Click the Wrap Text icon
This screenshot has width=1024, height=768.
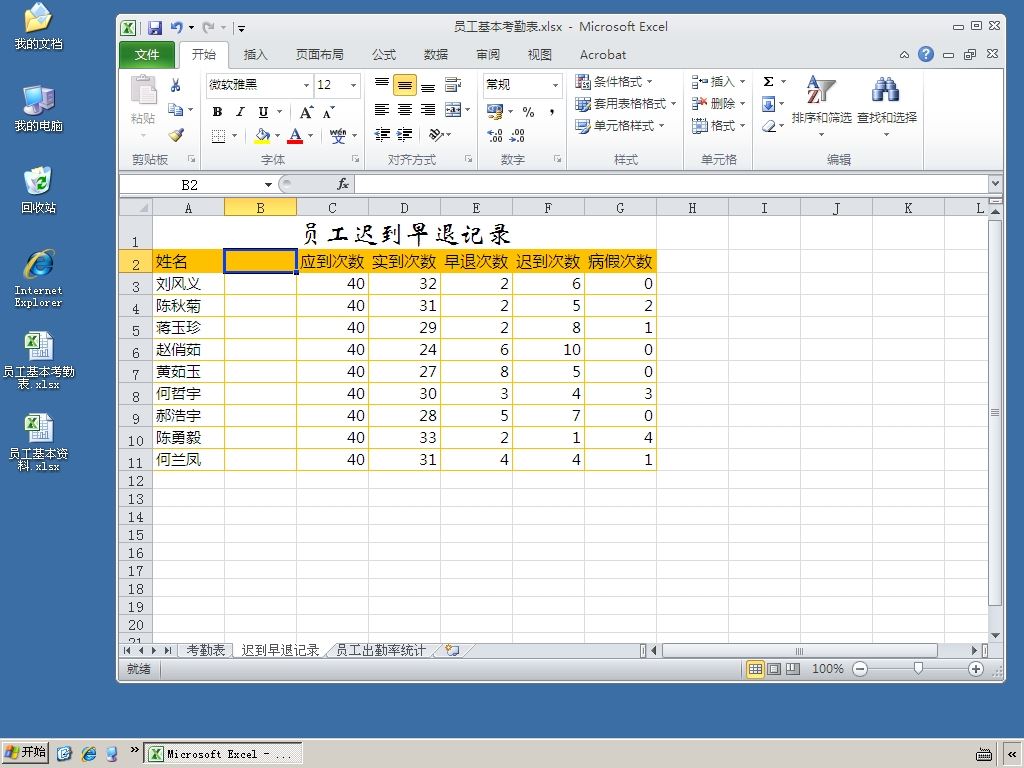(x=453, y=84)
